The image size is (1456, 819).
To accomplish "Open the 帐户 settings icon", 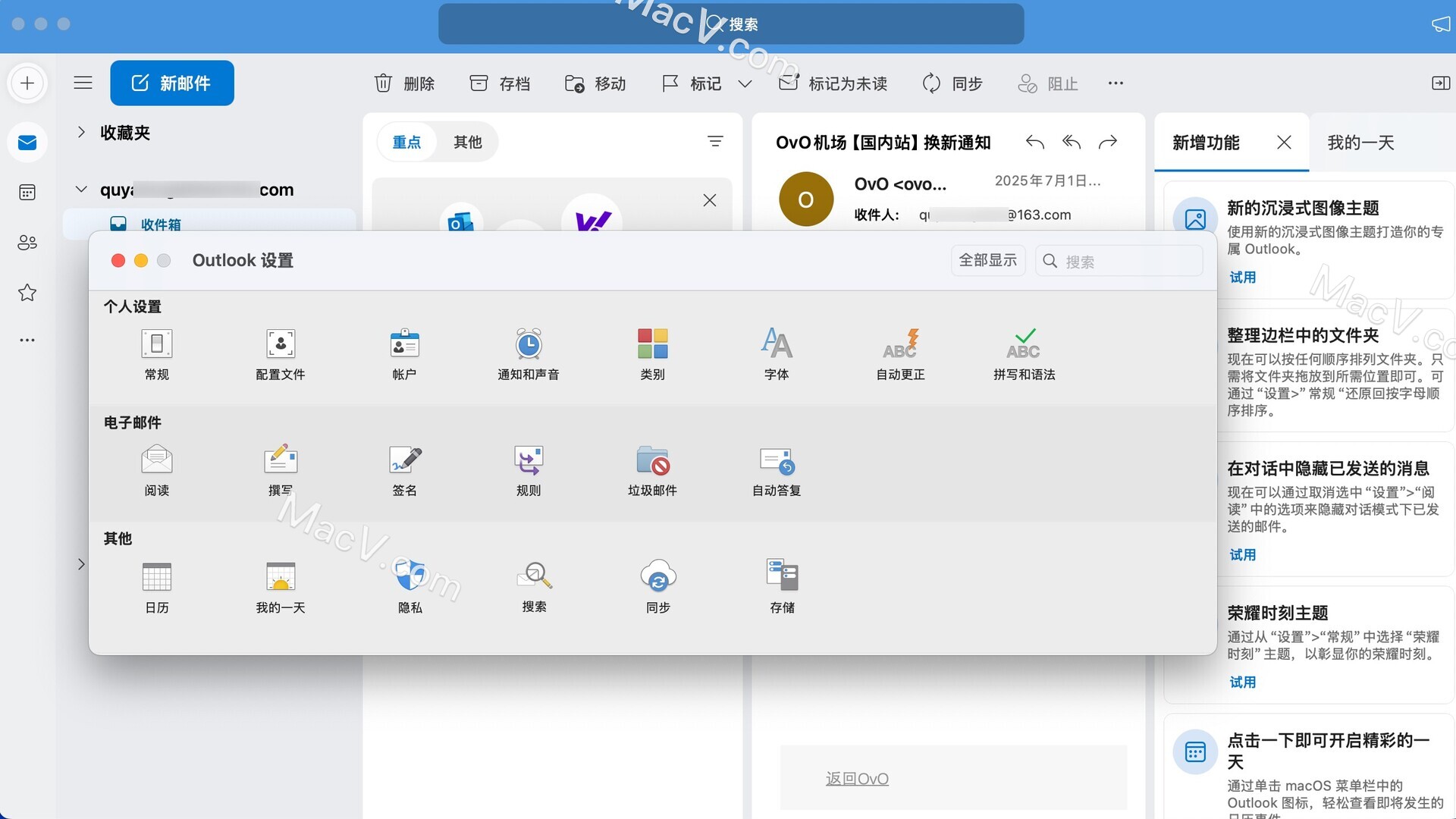I will pos(404,353).
